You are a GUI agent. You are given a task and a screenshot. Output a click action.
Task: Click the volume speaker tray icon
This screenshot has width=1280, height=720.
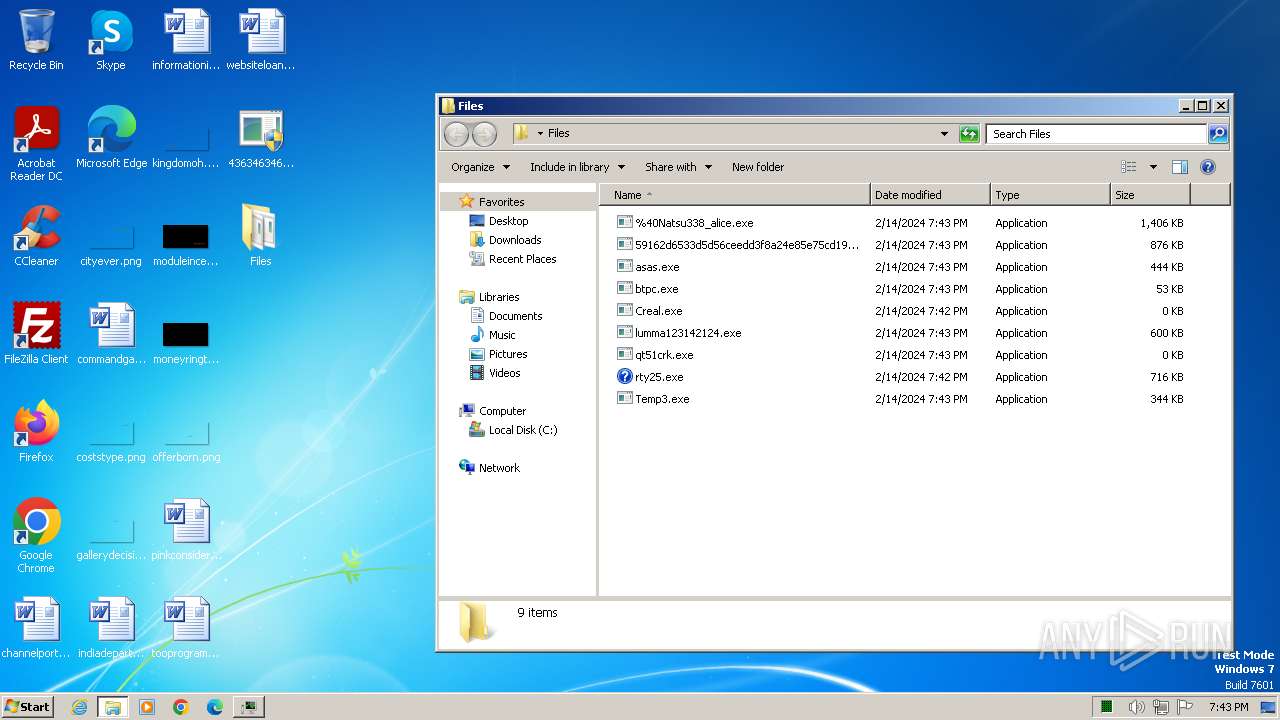point(1137,707)
